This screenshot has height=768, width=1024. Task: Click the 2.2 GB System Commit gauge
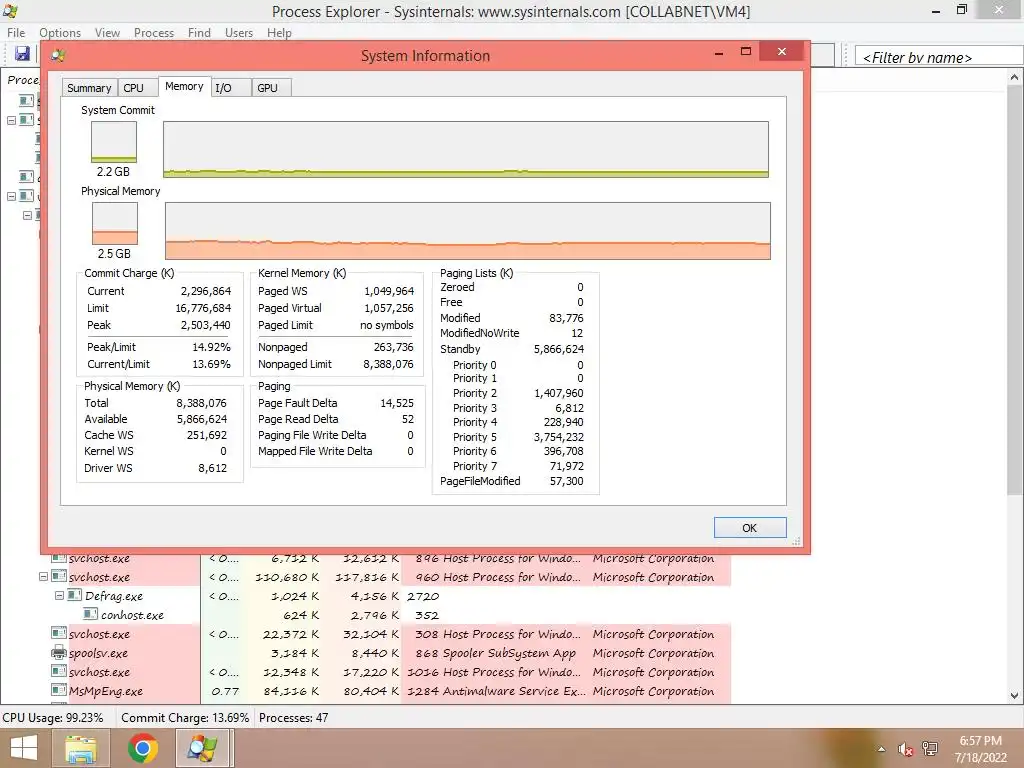click(114, 142)
